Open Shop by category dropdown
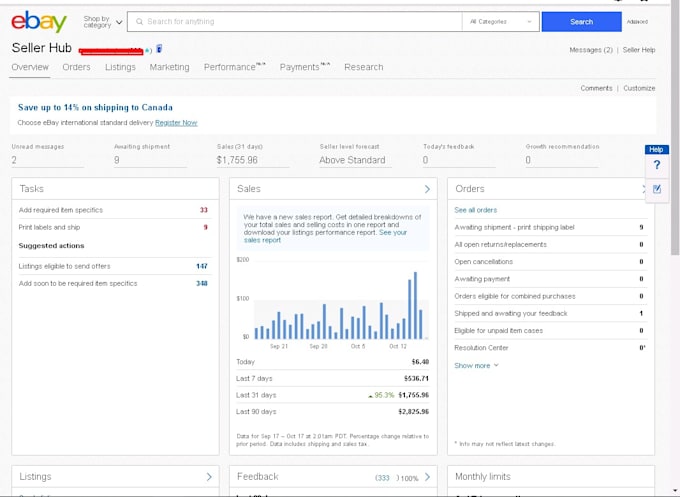Screen dimensions: 680x497 [x=102, y=22]
